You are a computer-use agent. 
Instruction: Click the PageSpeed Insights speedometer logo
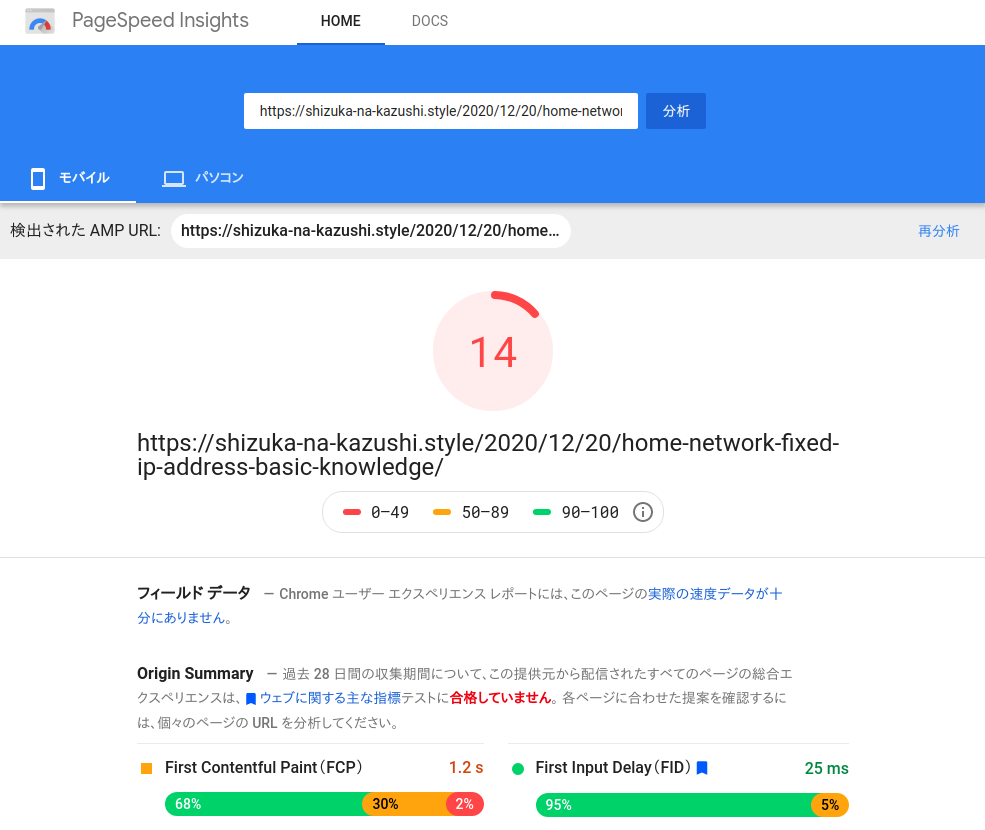coord(40,21)
